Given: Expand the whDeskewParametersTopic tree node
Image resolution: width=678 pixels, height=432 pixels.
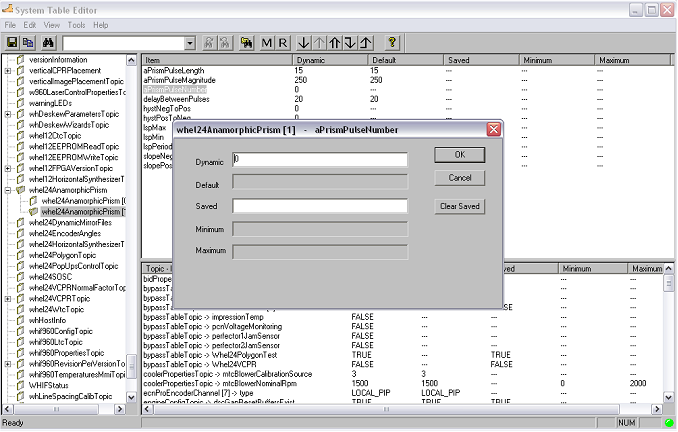Looking at the screenshot, I should (8, 114).
